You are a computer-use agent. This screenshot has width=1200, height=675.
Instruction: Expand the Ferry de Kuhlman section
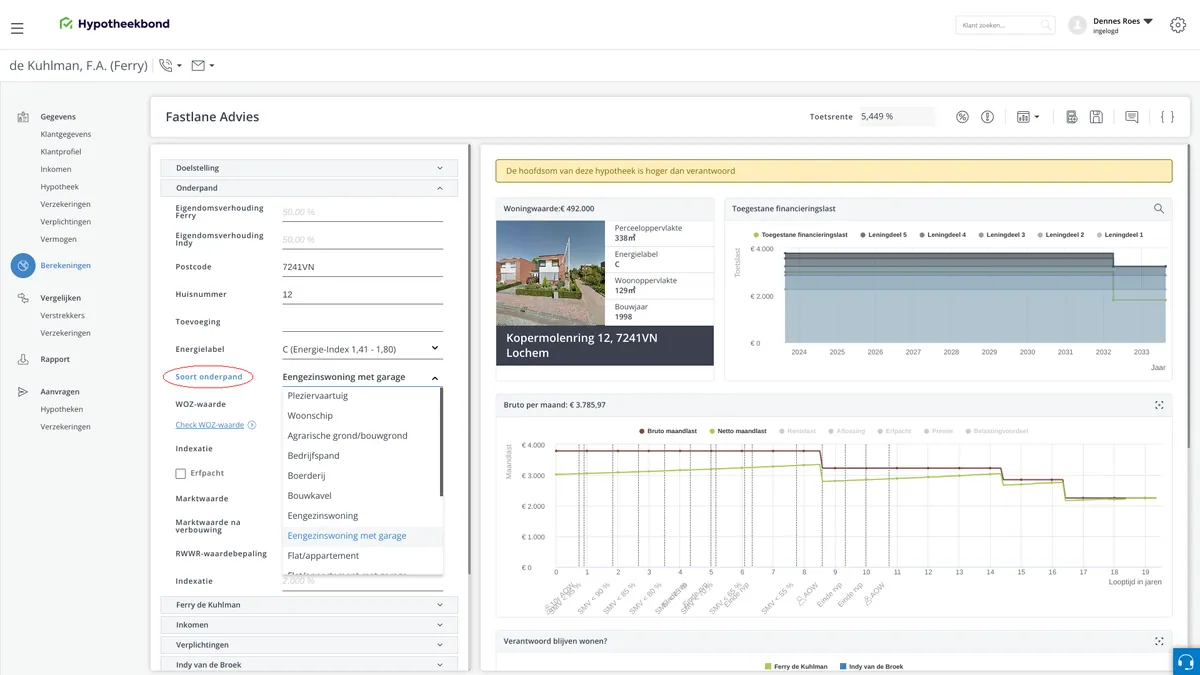(309, 605)
